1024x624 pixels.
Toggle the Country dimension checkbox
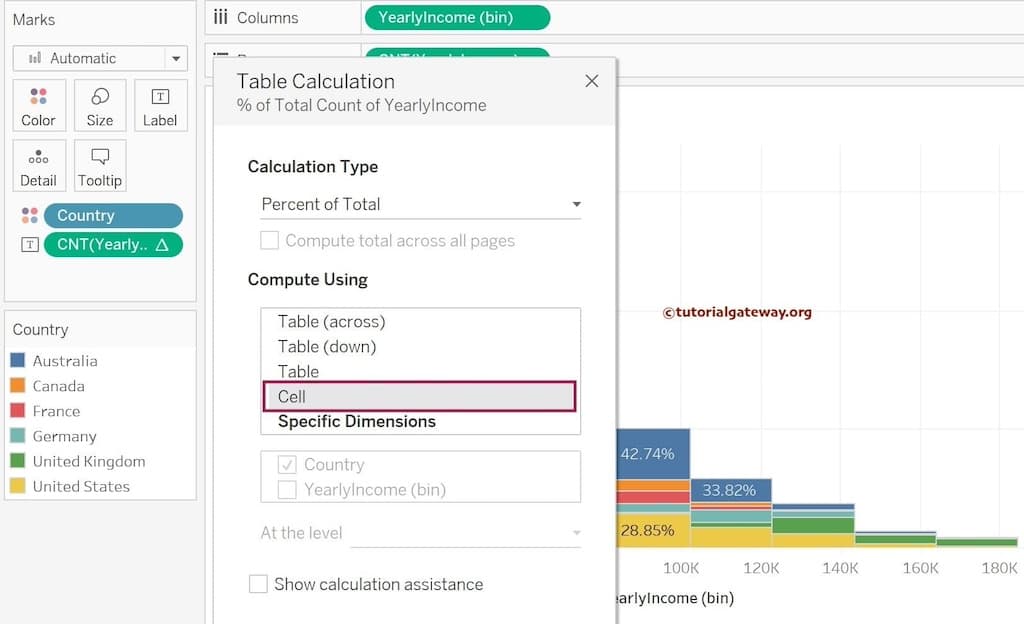[x=287, y=465]
